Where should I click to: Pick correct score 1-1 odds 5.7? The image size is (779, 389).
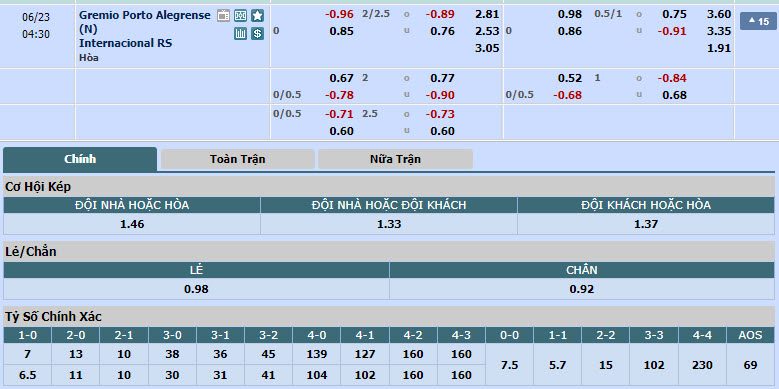(x=557, y=365)
